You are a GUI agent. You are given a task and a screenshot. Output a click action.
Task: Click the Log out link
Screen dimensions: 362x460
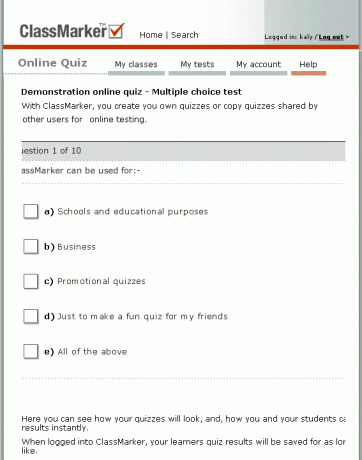pyautogui.click(x=331, y=37)
